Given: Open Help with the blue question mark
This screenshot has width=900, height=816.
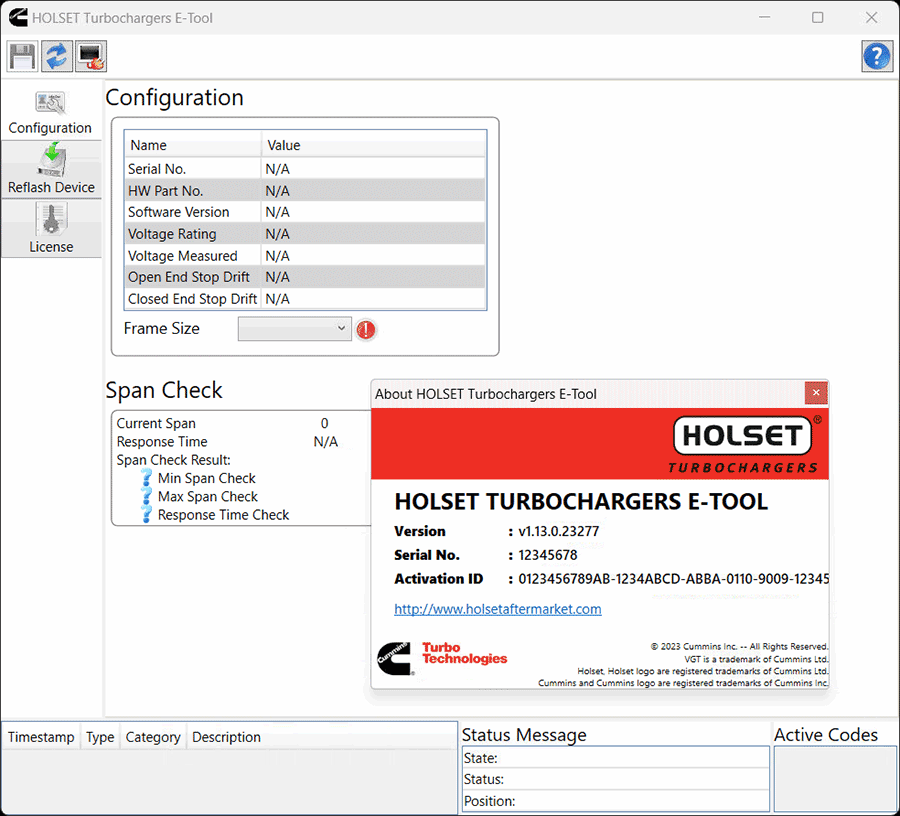Looking at the screenshot, I should coord(877,56).
